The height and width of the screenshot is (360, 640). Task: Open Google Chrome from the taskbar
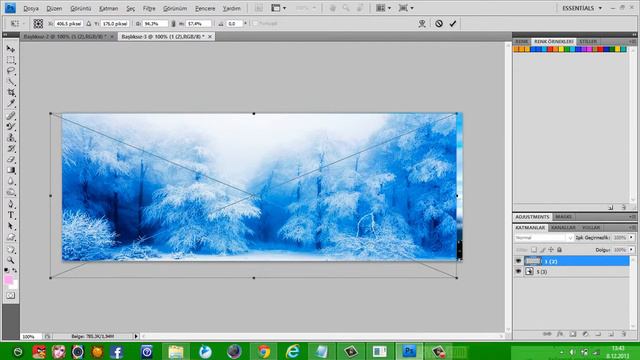tap(264, 351)
